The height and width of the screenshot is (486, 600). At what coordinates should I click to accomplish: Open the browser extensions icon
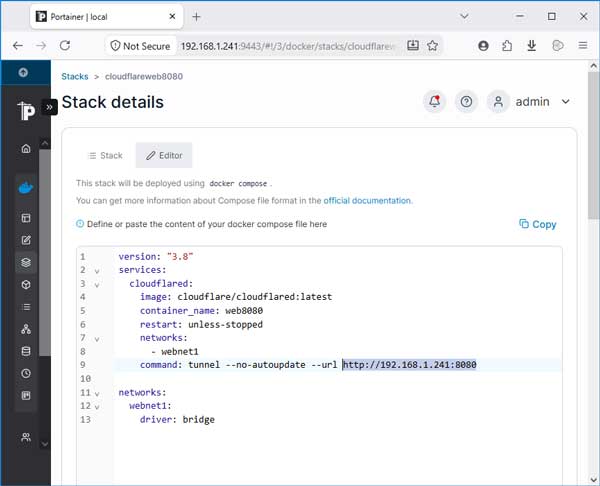click(x=507, y=46)
